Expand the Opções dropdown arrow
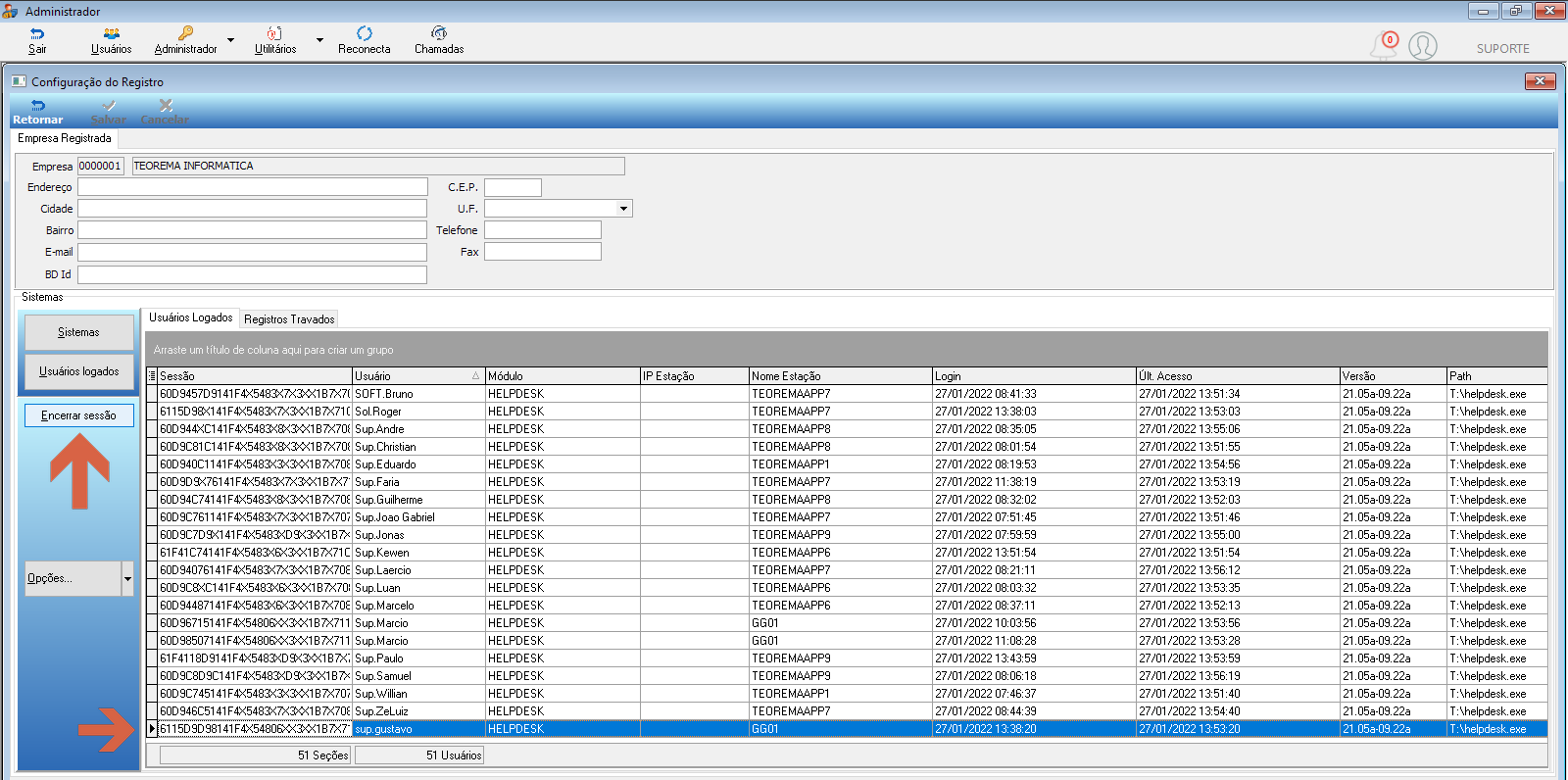The height and width of the screenshot is (780, 1568). click(x=127, y=578)
